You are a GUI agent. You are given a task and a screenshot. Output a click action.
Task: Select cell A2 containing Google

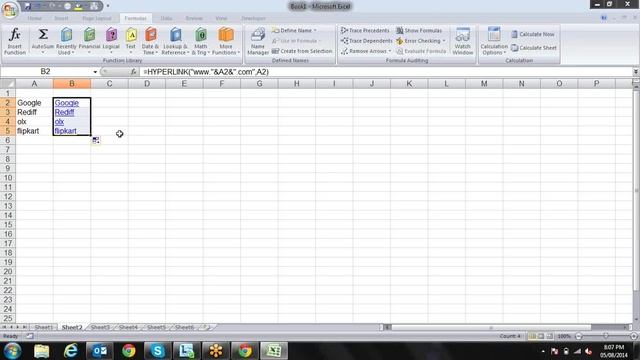[x=34, y=103]
